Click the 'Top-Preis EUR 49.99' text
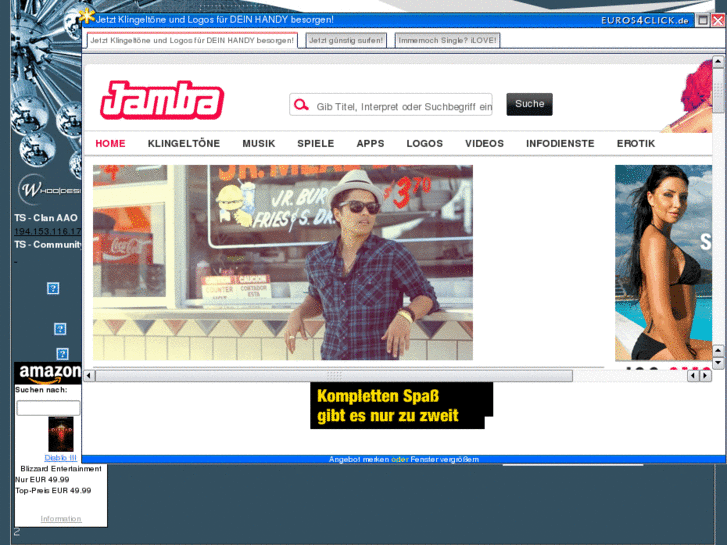This screenshot has width=727, height=545. click(x=53, y=490)
